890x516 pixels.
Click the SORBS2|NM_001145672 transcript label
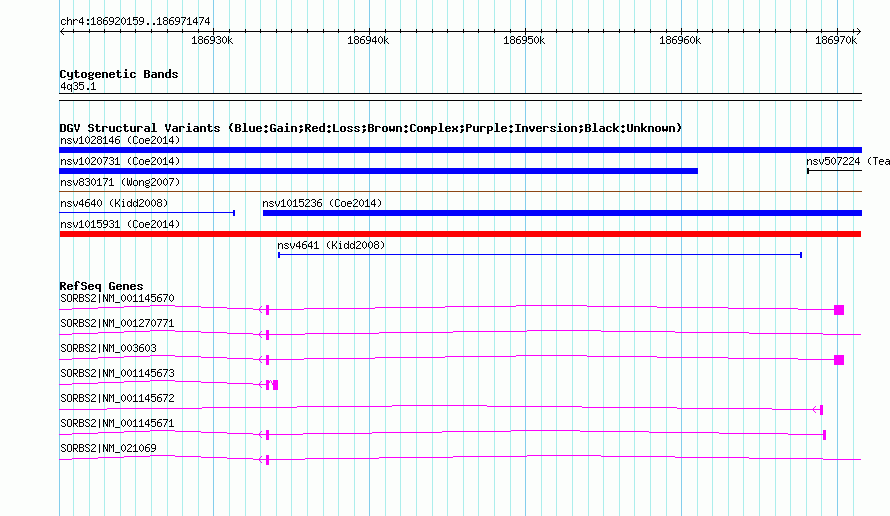117,398
